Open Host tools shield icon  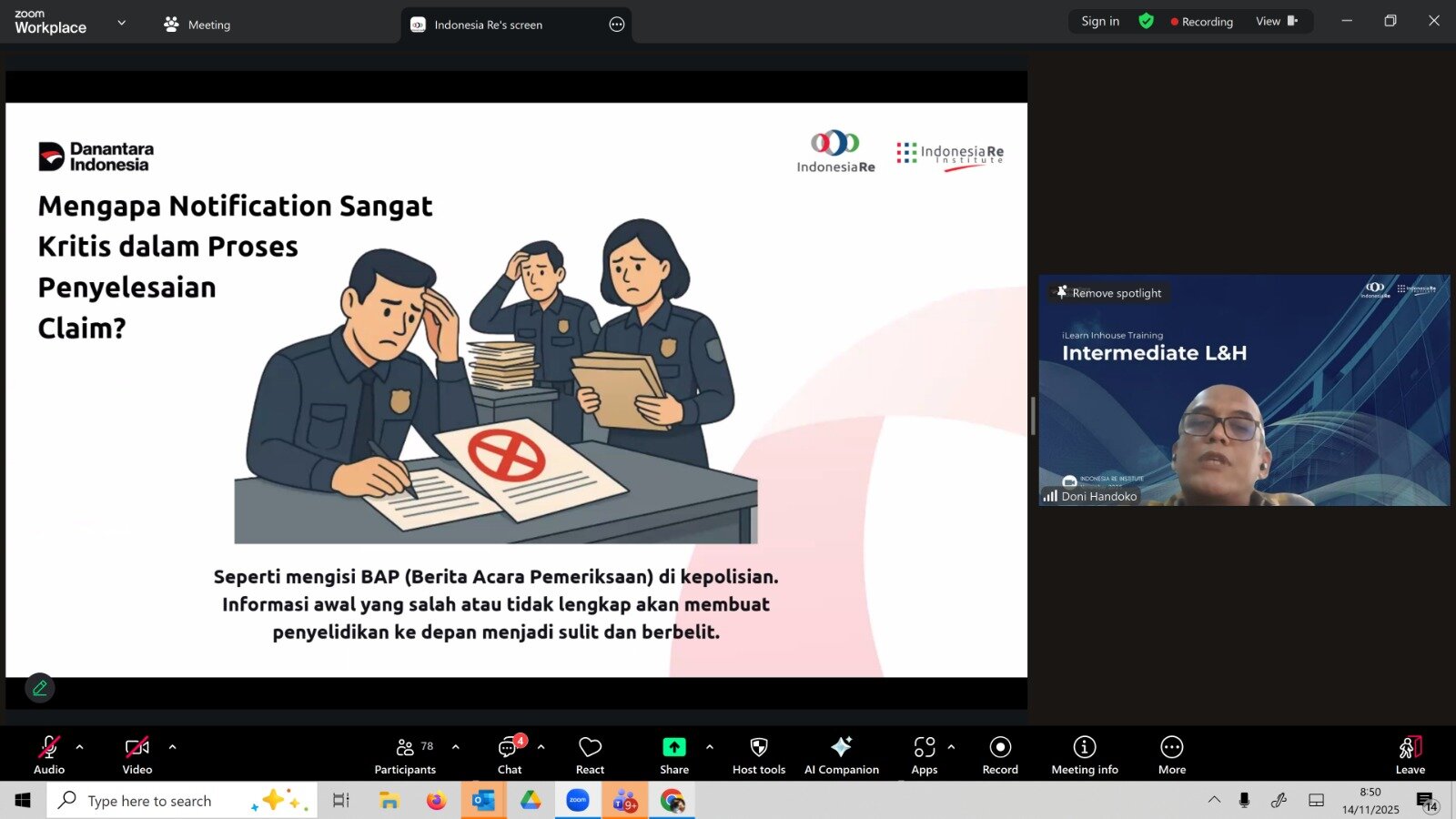point(758,747)
